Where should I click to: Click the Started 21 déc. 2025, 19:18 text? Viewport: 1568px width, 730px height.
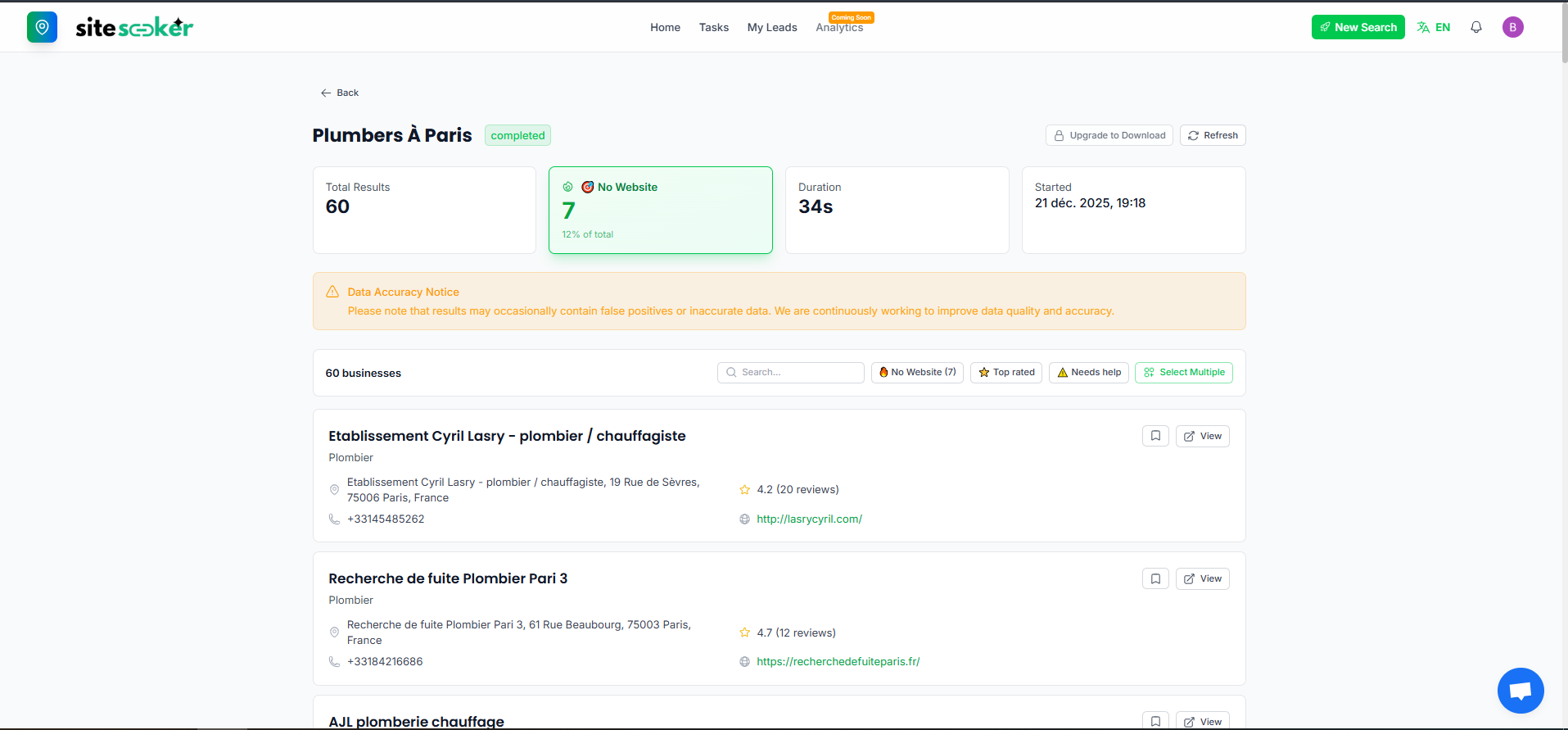1090,202
